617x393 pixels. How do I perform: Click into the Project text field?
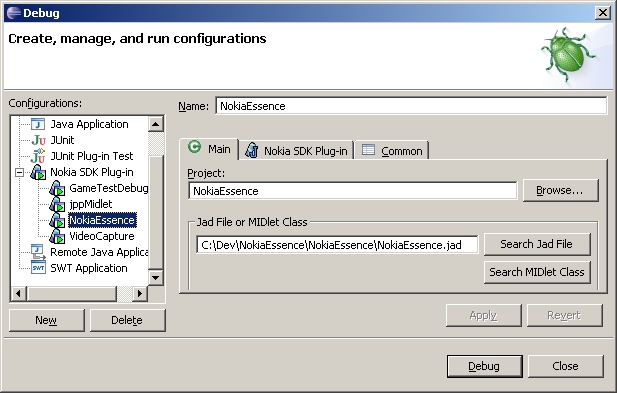(x=353, y=191)
